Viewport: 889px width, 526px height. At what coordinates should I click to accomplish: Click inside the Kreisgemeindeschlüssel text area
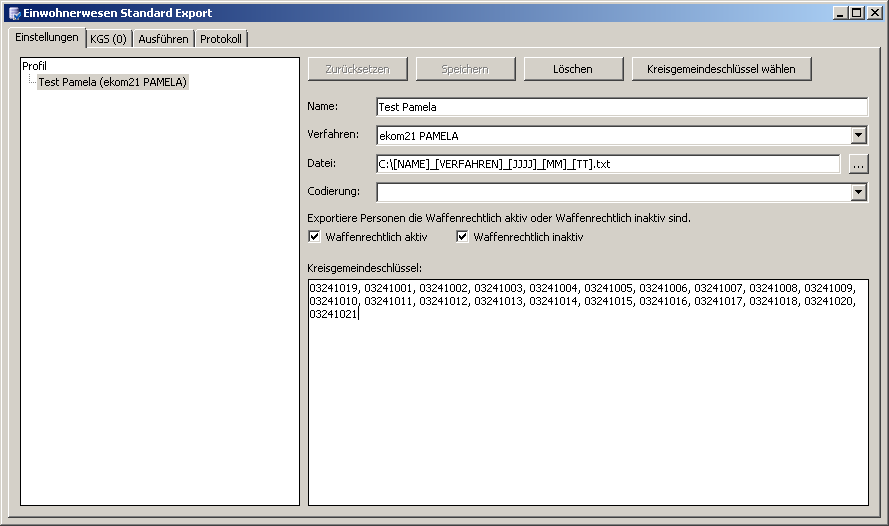tap(588, 400)
